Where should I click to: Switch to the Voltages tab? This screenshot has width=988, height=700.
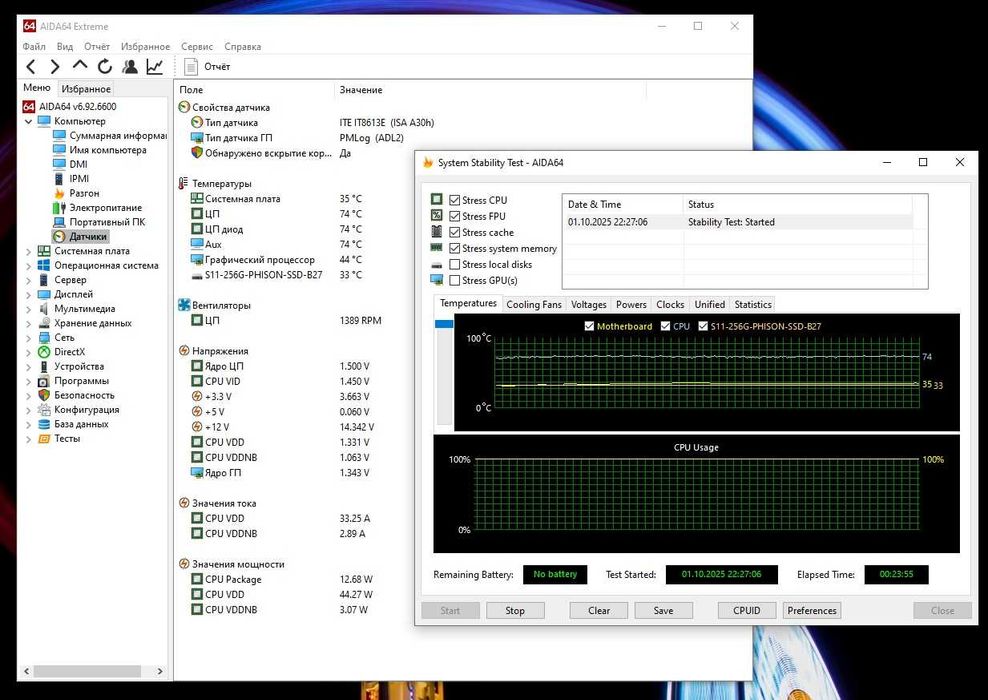coord(589,304)
